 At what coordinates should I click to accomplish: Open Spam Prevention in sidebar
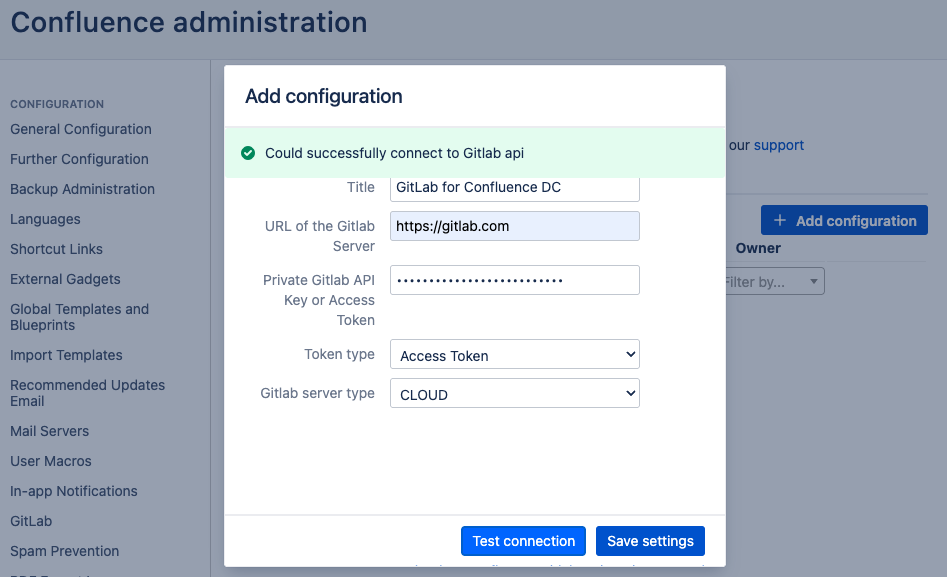(x=65, y=551)
